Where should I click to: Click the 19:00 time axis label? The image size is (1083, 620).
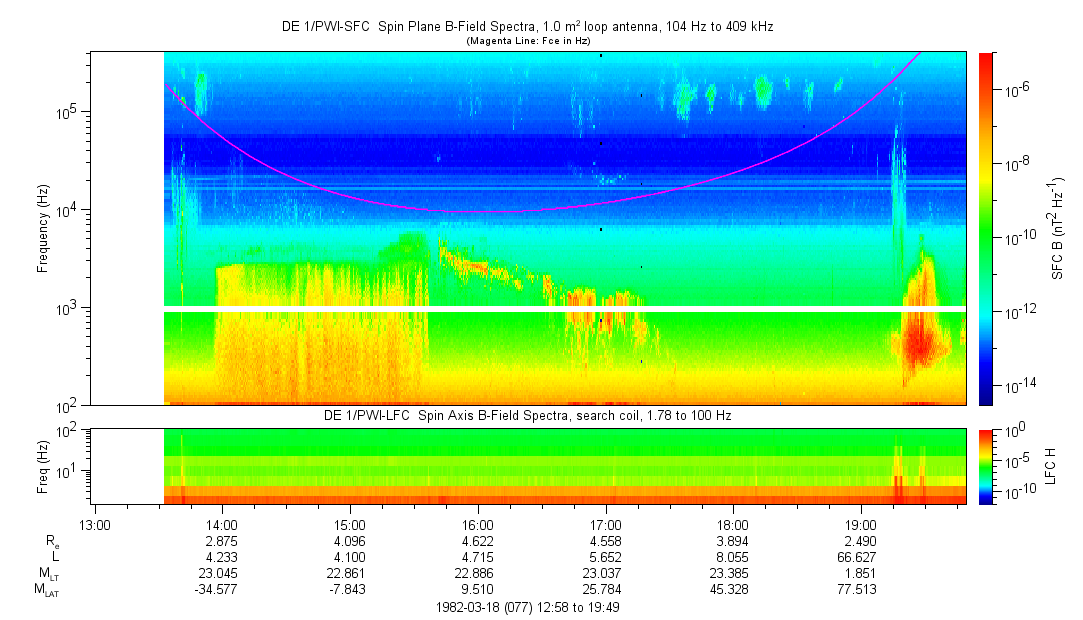[861, 524]
